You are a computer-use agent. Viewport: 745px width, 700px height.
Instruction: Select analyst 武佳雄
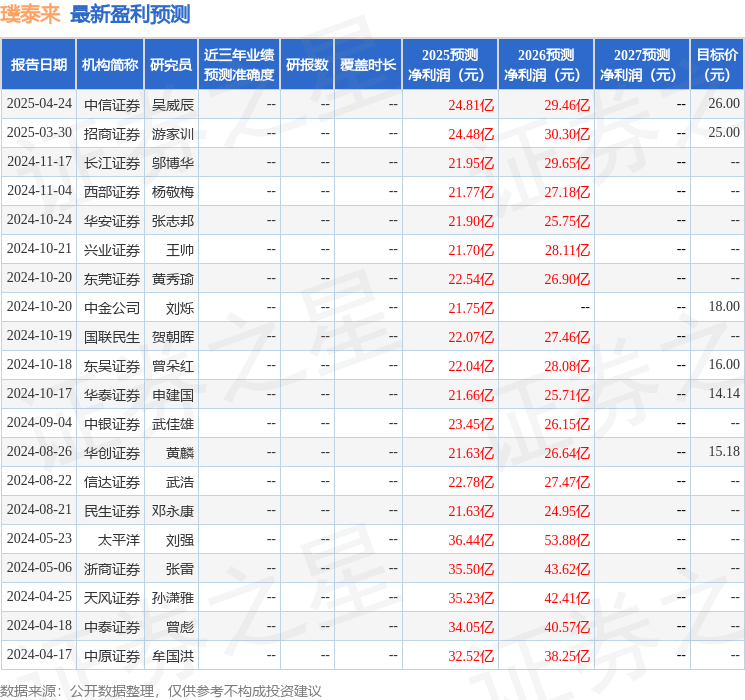click(172, 423)
